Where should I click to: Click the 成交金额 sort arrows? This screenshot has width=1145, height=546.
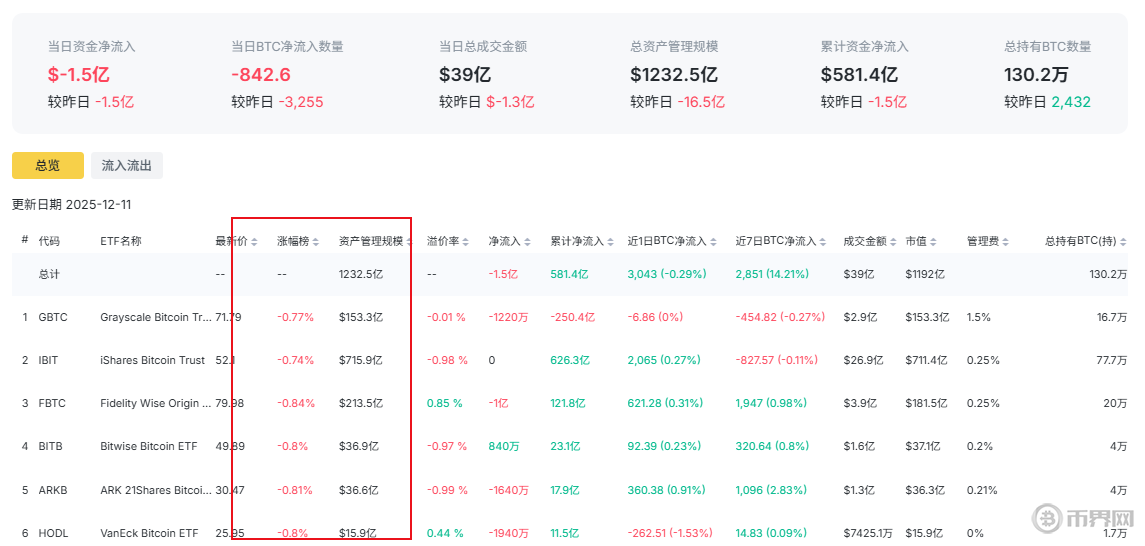coord(893,242)
